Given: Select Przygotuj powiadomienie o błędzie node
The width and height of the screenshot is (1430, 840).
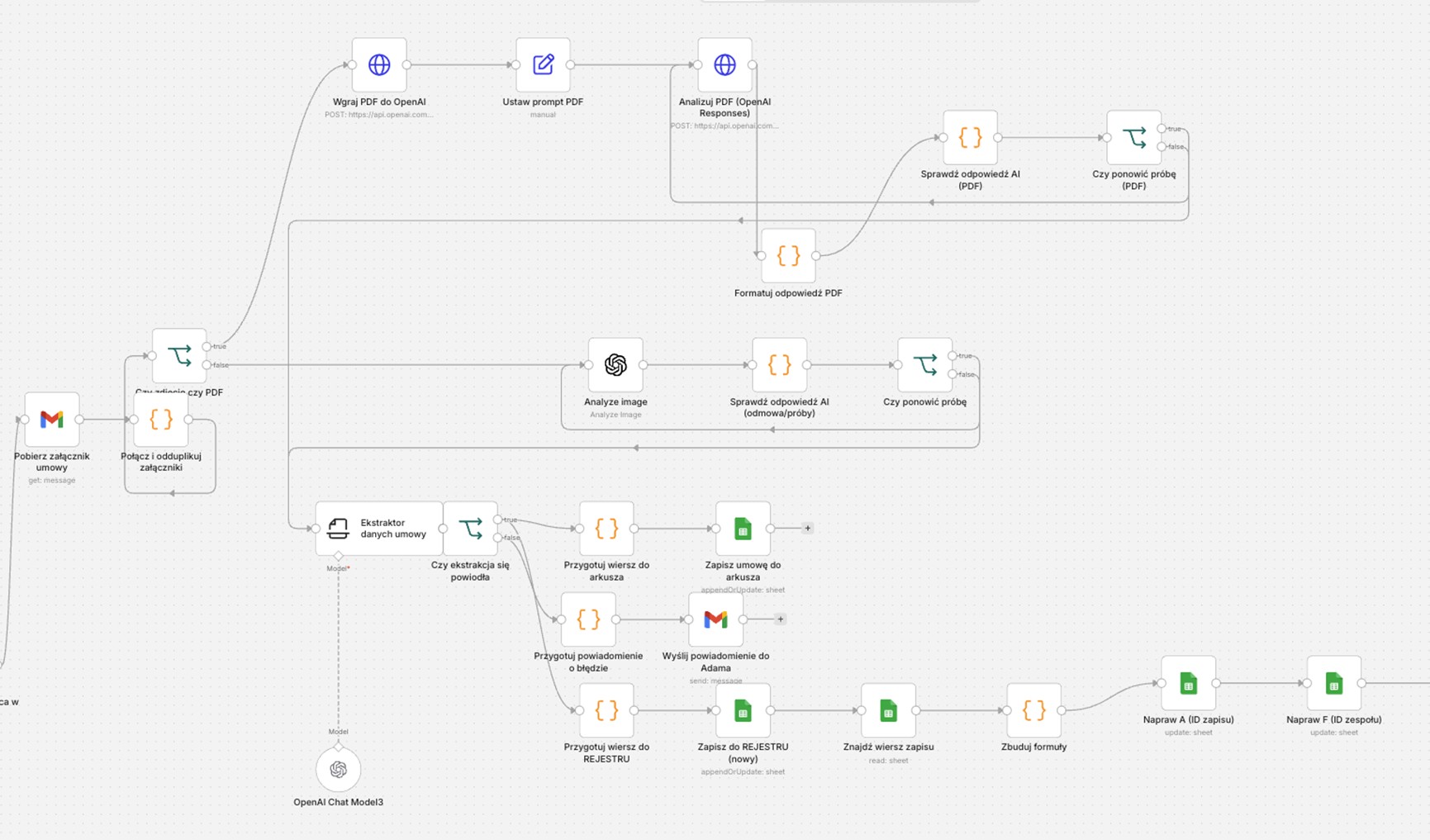Looking at the screenshot, I should coord(588,619).
